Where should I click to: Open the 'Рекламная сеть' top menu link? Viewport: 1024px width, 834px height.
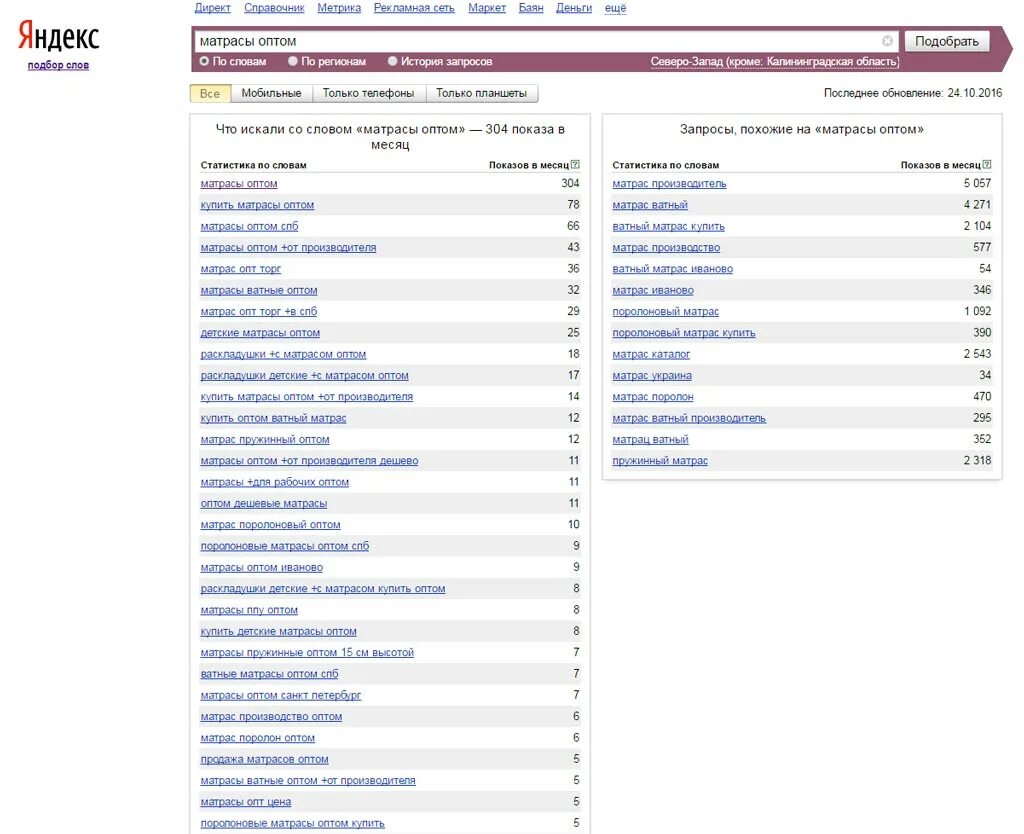[x=414, y=8]
